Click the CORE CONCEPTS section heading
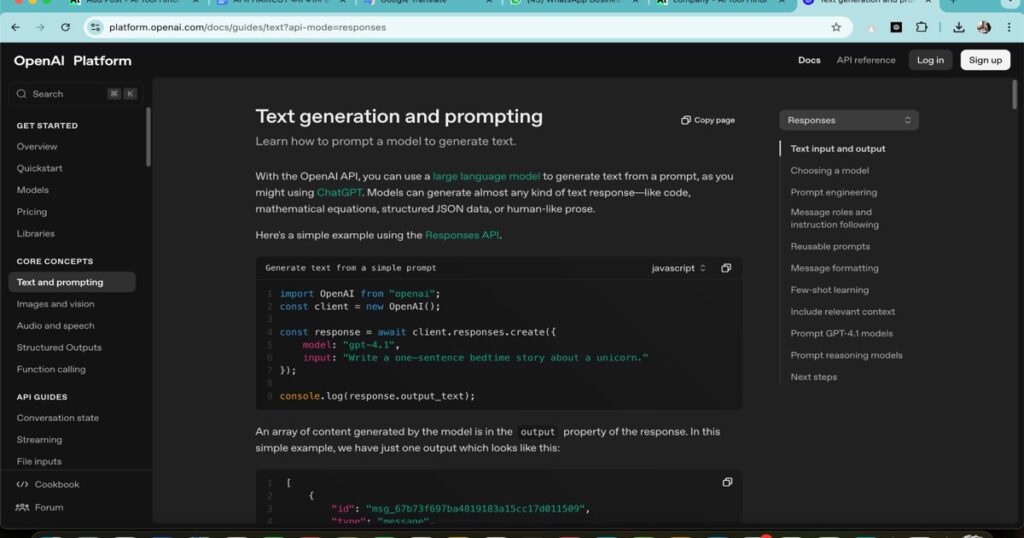 click(x=55, y=261)
